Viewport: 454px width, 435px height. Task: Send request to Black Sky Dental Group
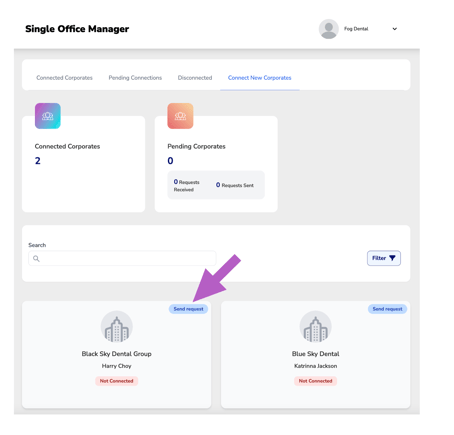click(188, 309)
